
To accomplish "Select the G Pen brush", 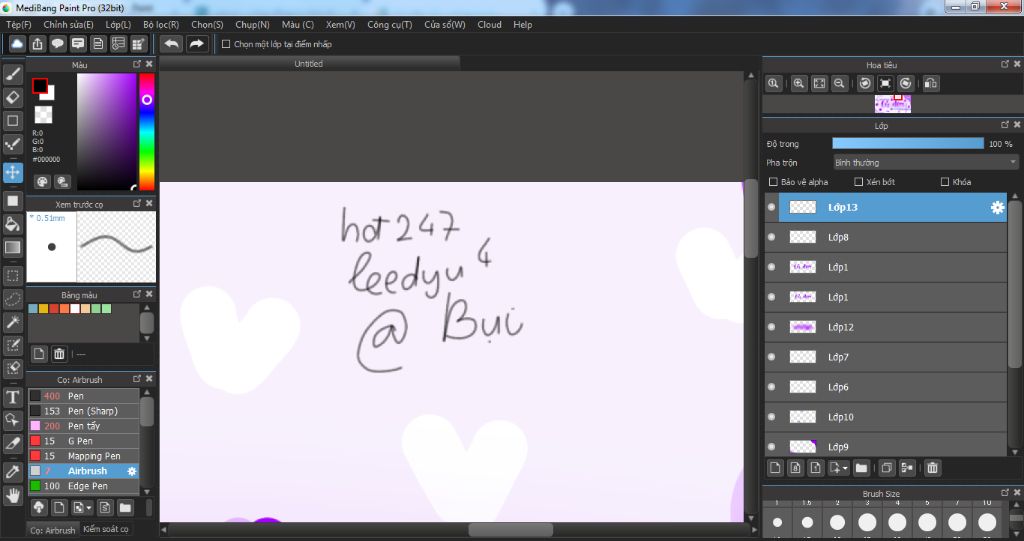I will click(x=84, y=441).
